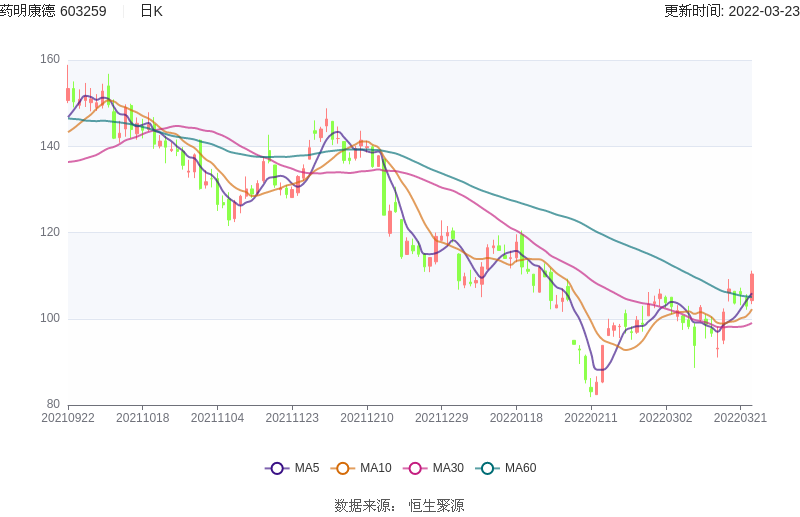800x517 pixels.
Task: Select the 20211123 date on x-axis
Action: coord(292,418)
